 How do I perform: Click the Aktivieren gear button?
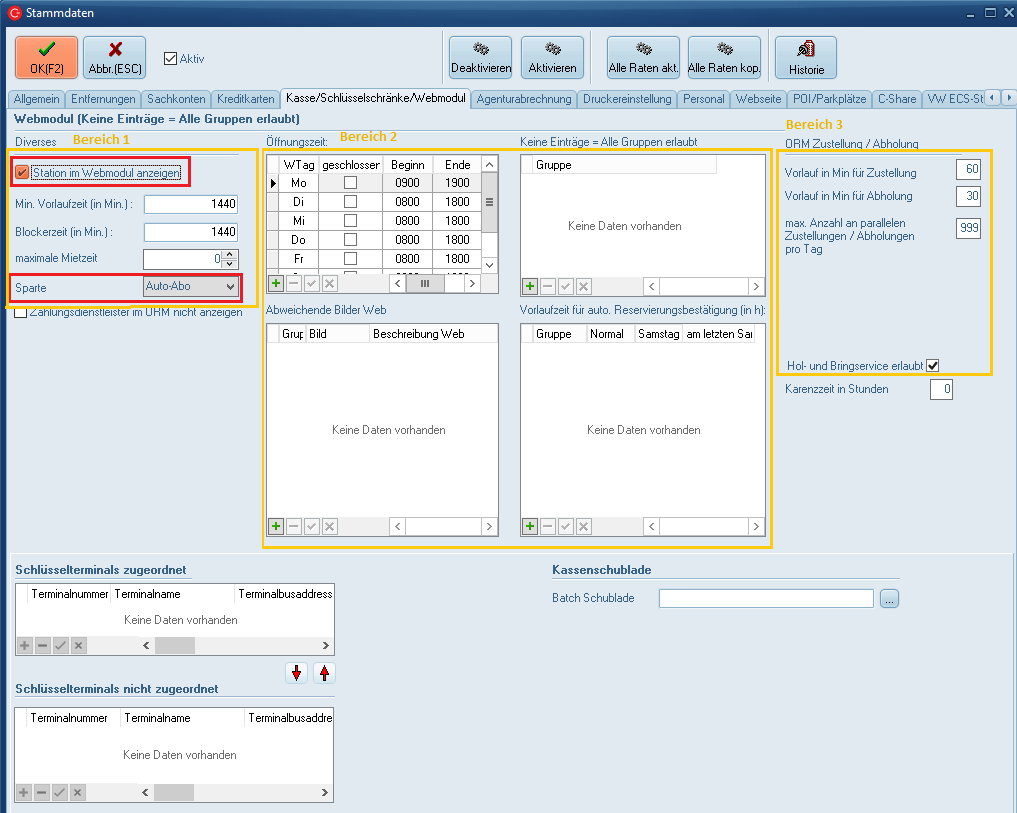point(552,57)
